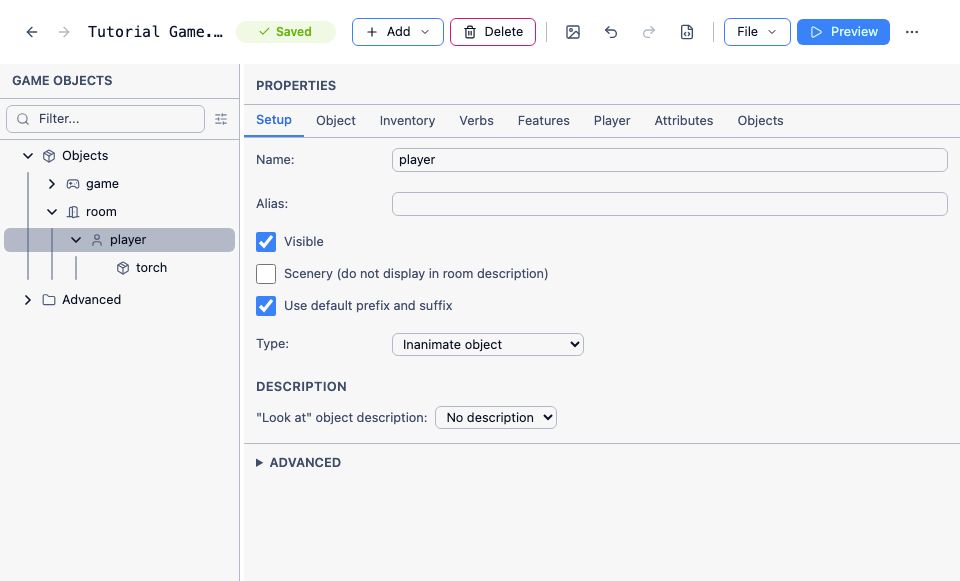Click the back arrow icon
This screenshot has height=581, width=960.
(32, 32)
